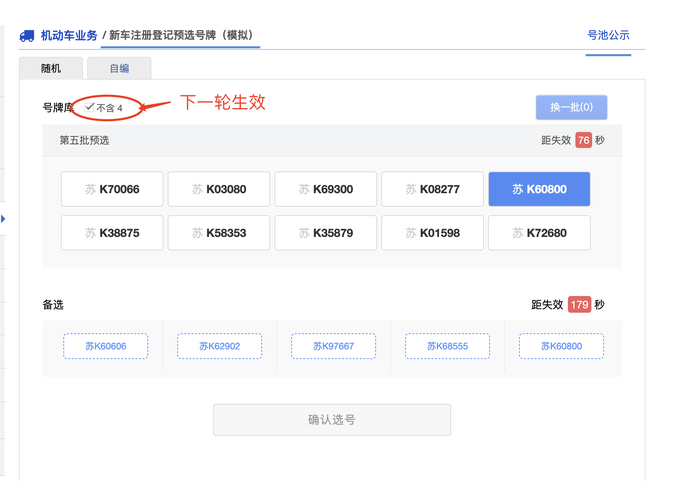
Task: Click backup plate 苏K68555
Action: click(x=447, y=346)
